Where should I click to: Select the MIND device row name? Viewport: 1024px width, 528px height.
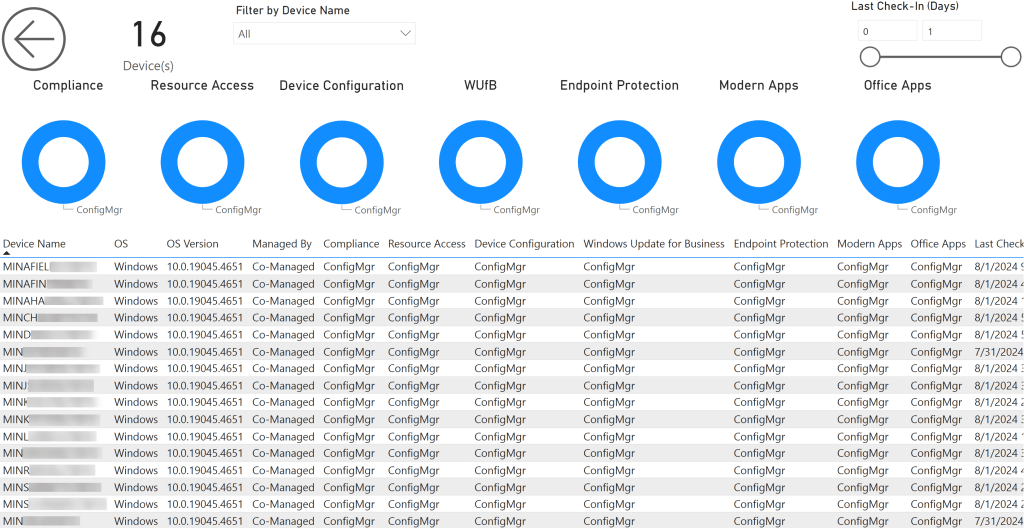(50, 335)
